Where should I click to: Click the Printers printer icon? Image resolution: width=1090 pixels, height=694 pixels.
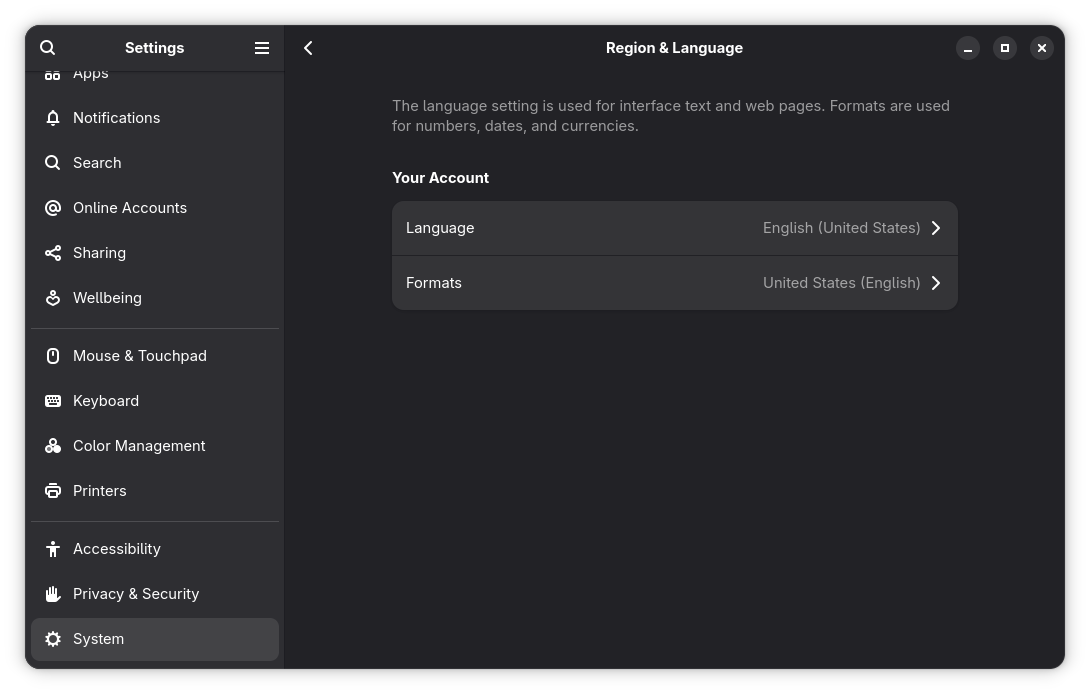click(x=53, y=491)
